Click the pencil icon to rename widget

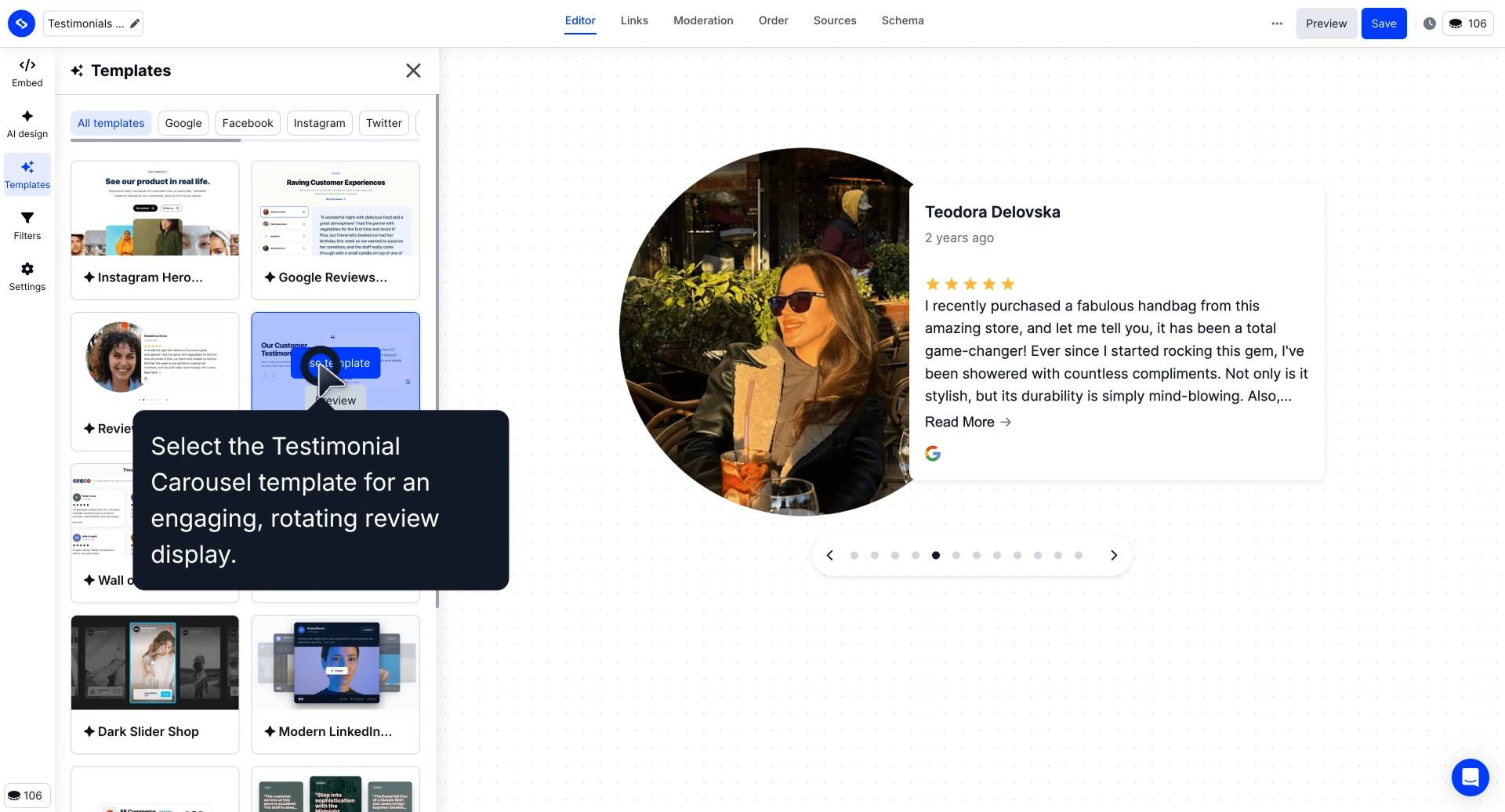click(135, 24)
